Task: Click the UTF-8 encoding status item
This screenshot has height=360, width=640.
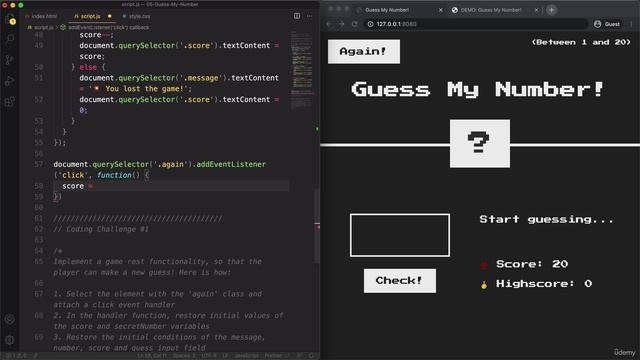Action: [209, 356]
